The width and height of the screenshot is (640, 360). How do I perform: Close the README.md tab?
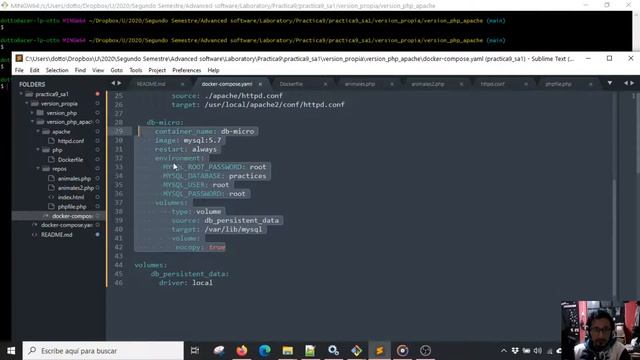pyautogui.click(x=182, y=84)
